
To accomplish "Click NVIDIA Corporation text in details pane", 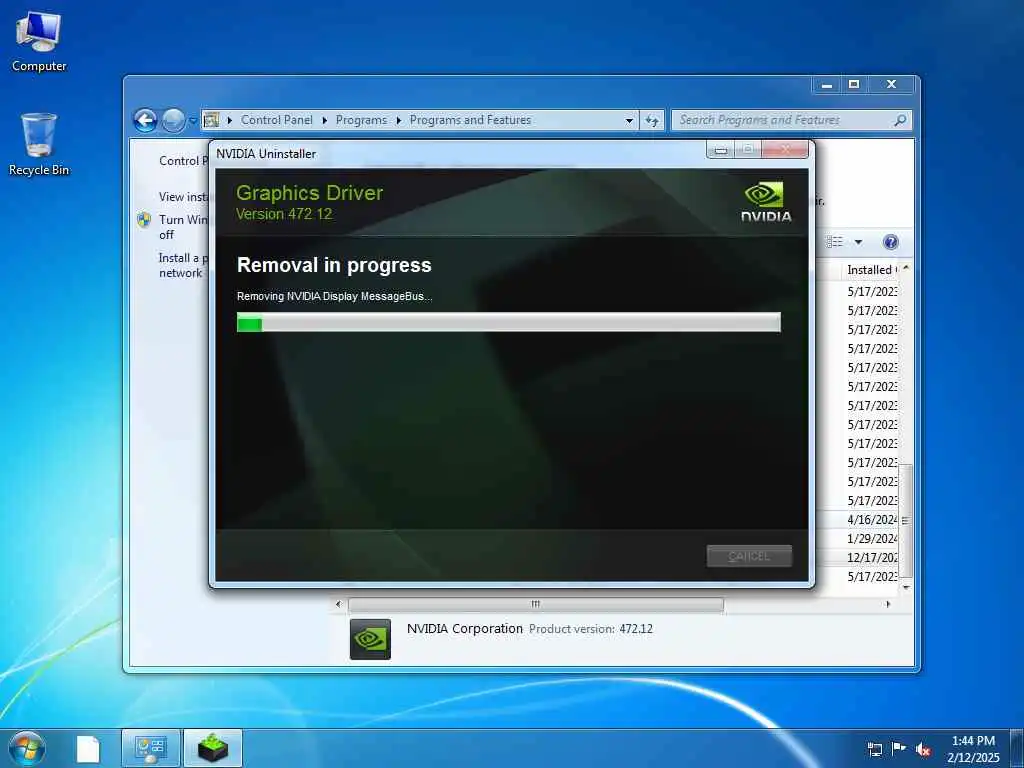I will click(464, 628).
